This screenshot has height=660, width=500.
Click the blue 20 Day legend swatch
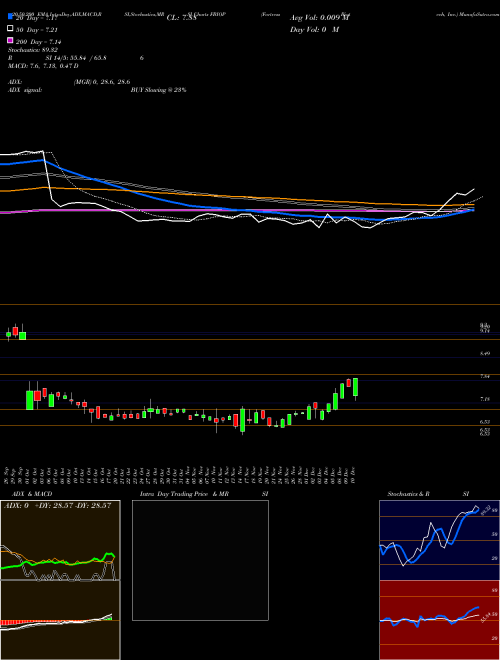11,16
